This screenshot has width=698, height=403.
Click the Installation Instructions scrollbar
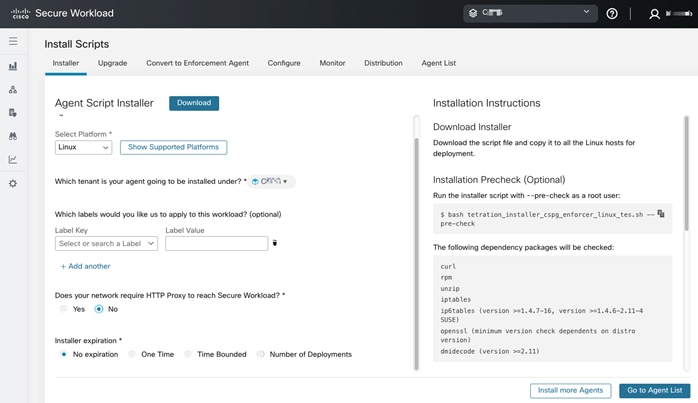click(x=687, y=174)
